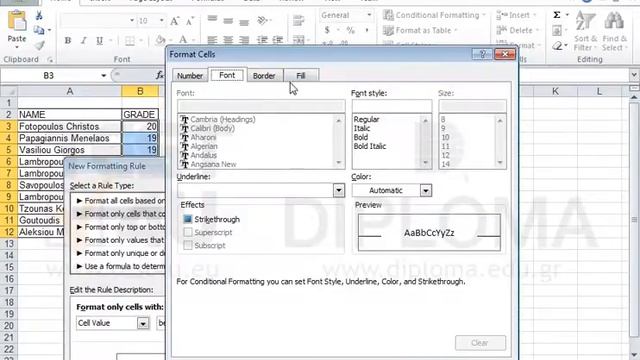Switch to the Border tab
The image size is (640, 360).
click(264, 76)
